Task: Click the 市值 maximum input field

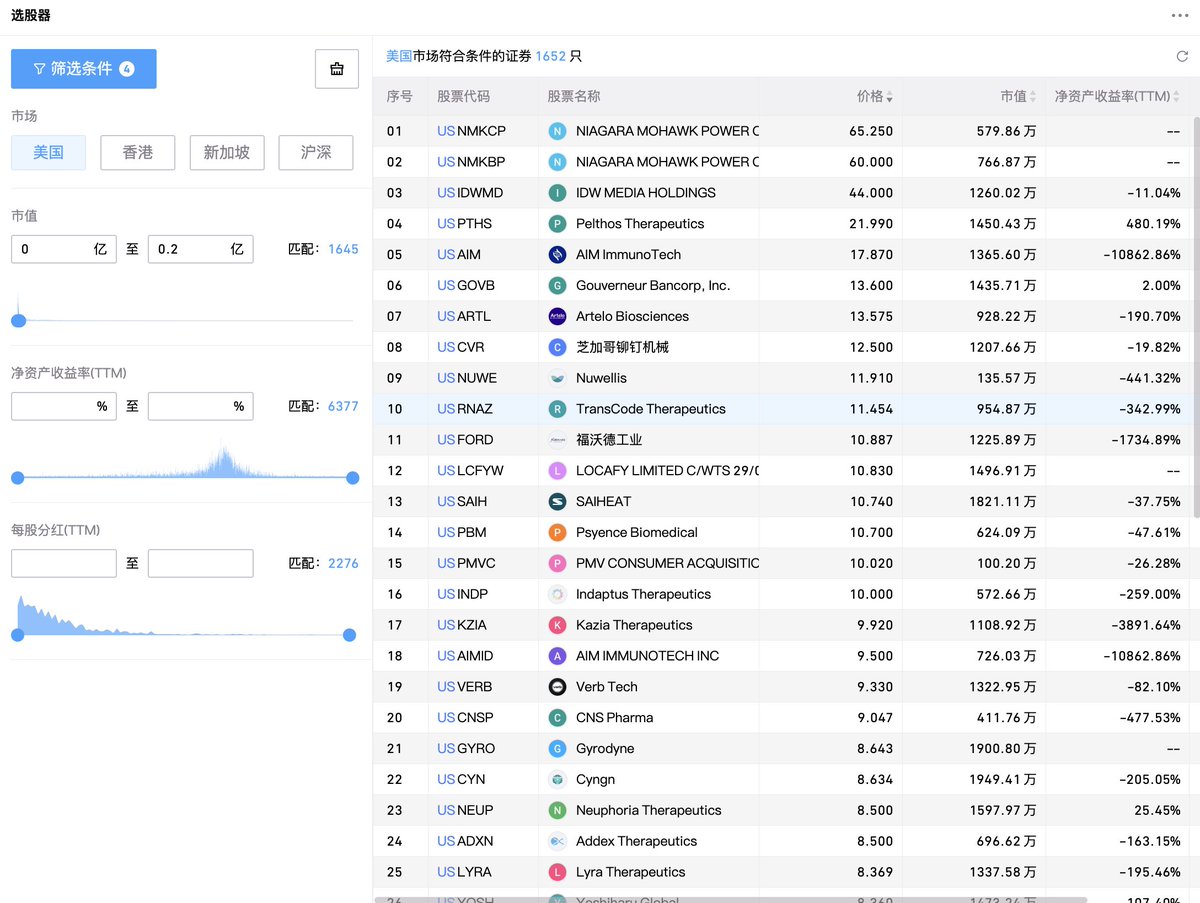Action: point(200,249)
